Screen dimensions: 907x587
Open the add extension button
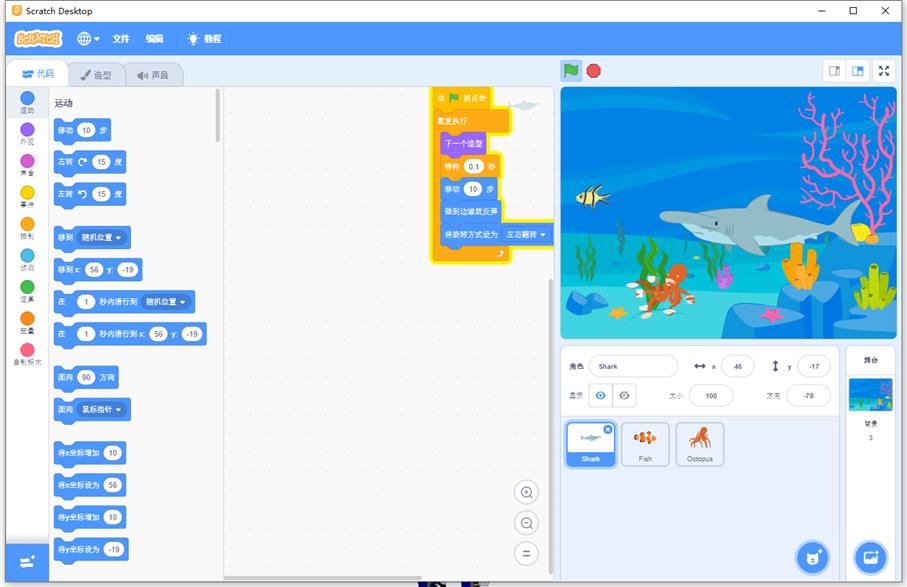click(x=27, y=561)
